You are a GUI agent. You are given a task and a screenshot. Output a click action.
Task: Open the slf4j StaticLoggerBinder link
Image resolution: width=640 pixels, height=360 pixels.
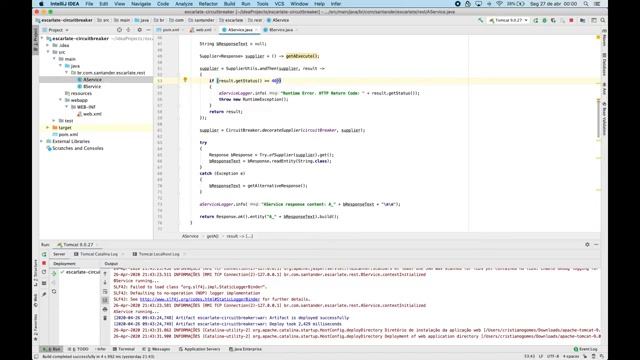point(200,299)
